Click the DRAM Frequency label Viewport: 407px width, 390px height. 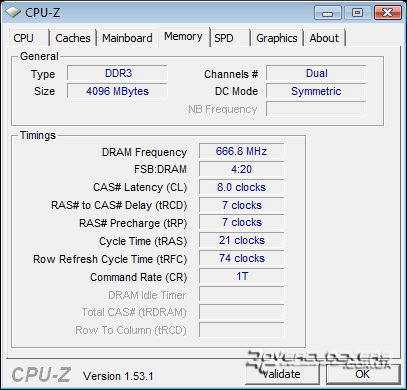point(144,152)
